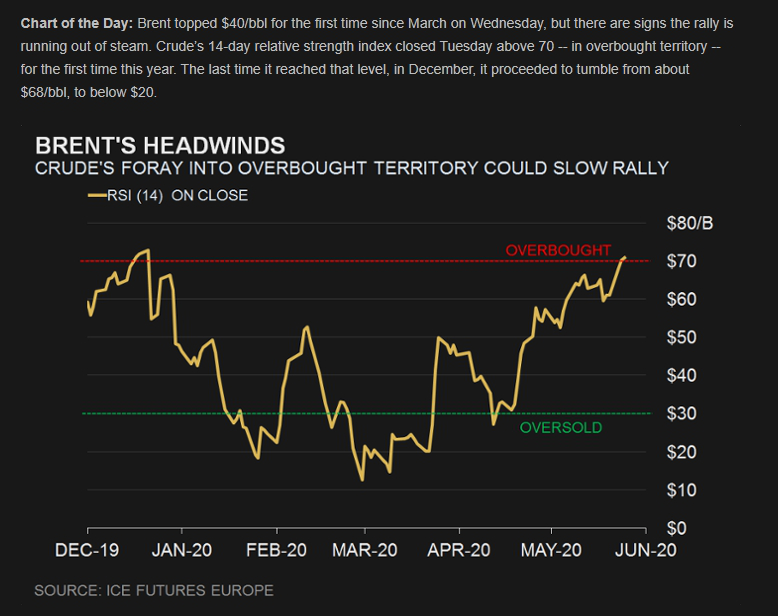Screen dimensions: 778x616
Task: Click the March low point of the RSI line
Action: pyautogui.click(x=362, y=480)
